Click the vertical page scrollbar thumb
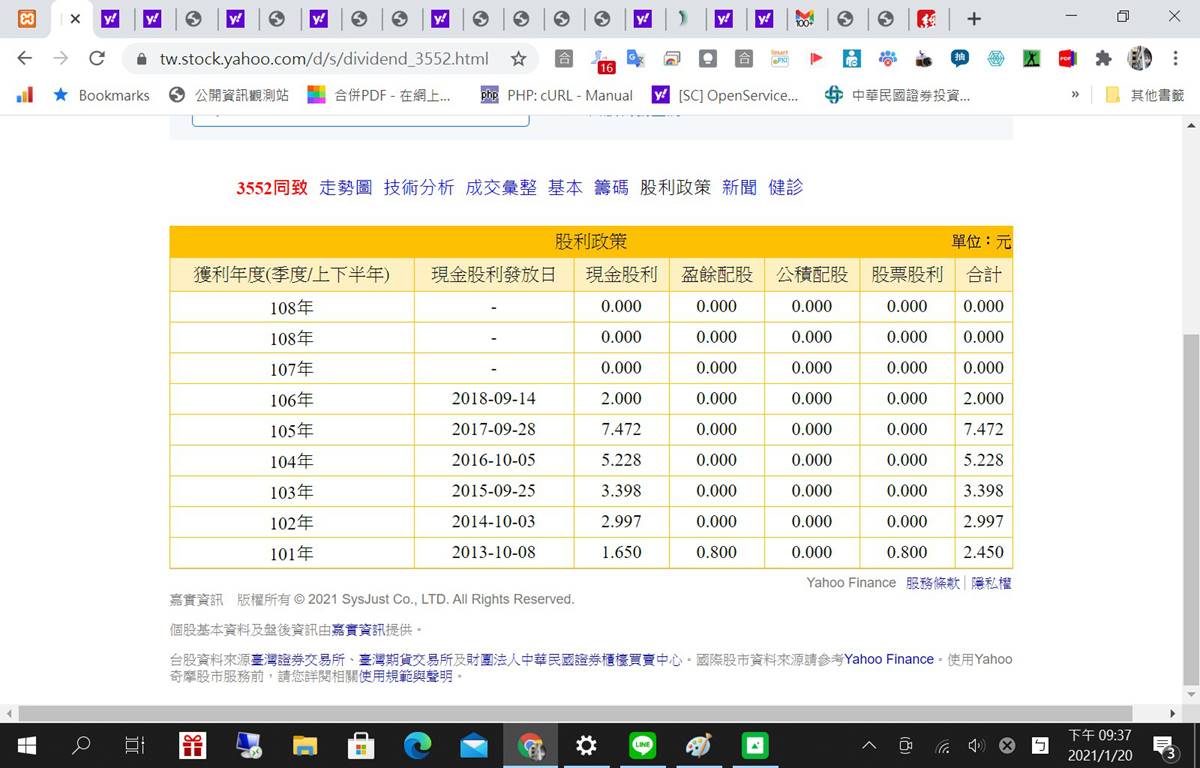Screen dimensions: 1200x768 [1190, 510]
